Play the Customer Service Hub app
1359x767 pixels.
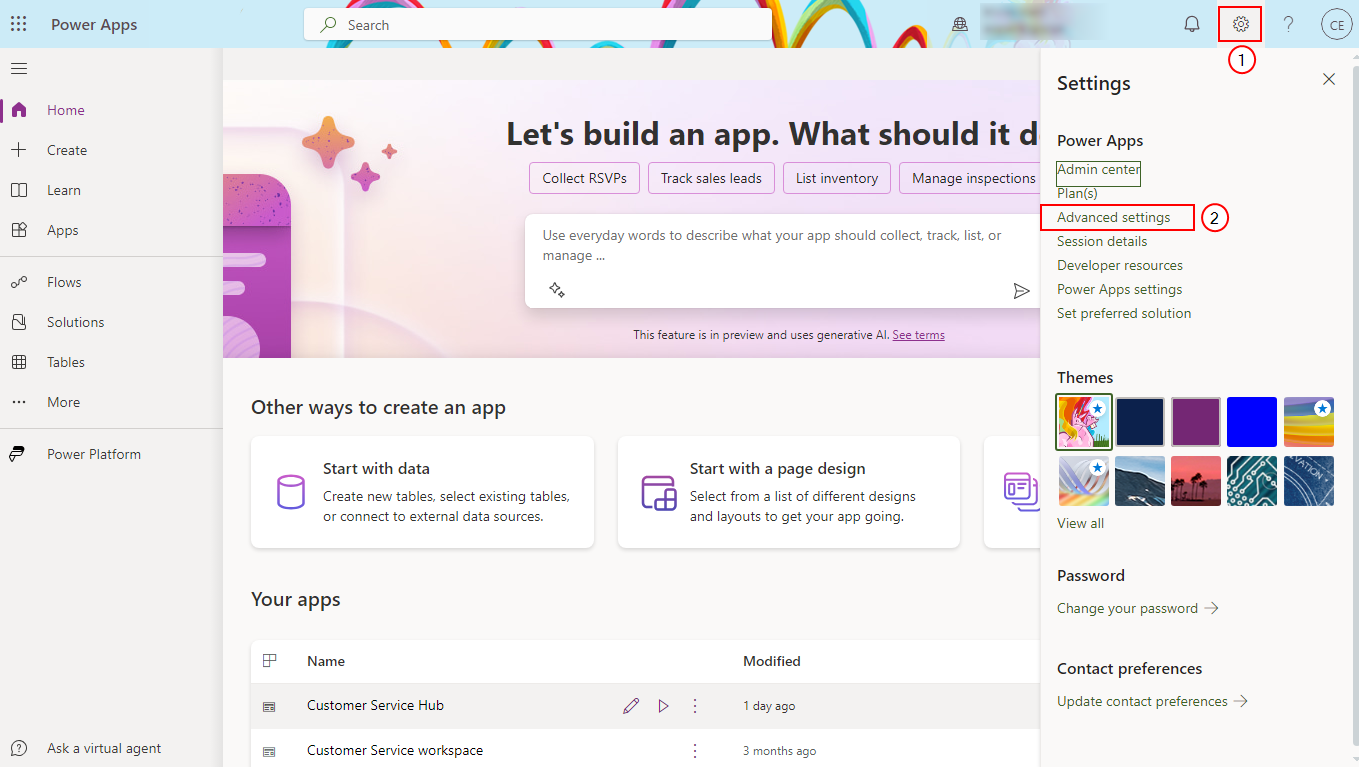tap(663, 706)
